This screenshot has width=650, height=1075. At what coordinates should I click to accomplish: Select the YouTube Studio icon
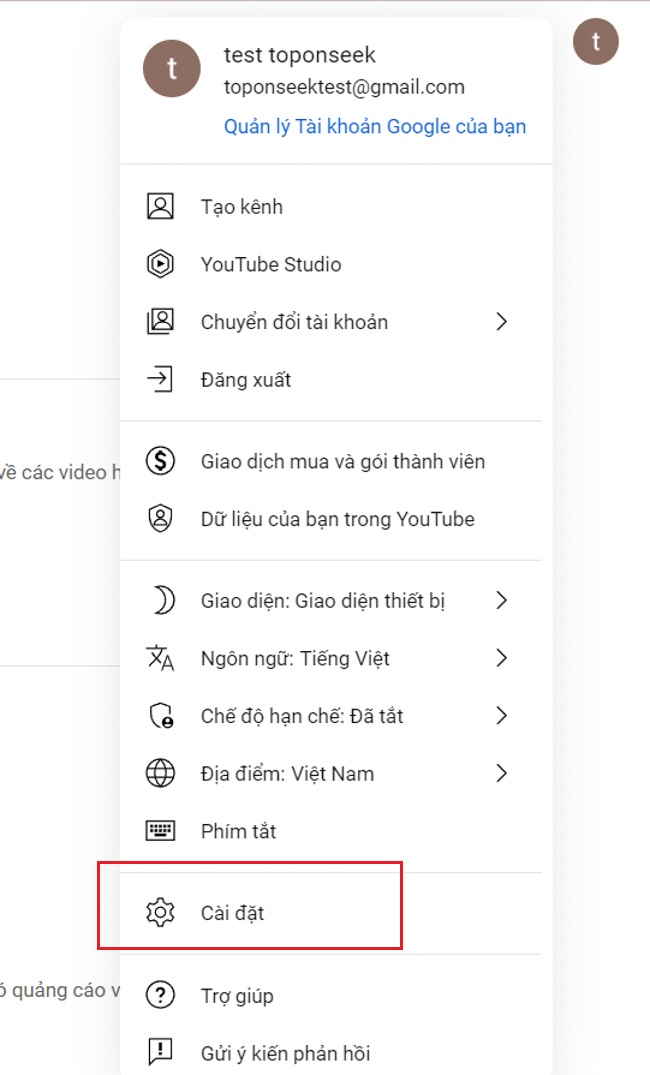pos(160,264)
